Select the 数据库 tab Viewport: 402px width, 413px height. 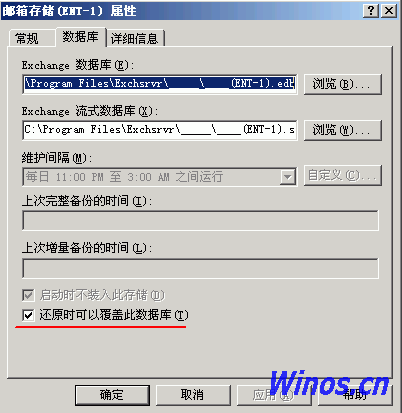coord(81,37)
